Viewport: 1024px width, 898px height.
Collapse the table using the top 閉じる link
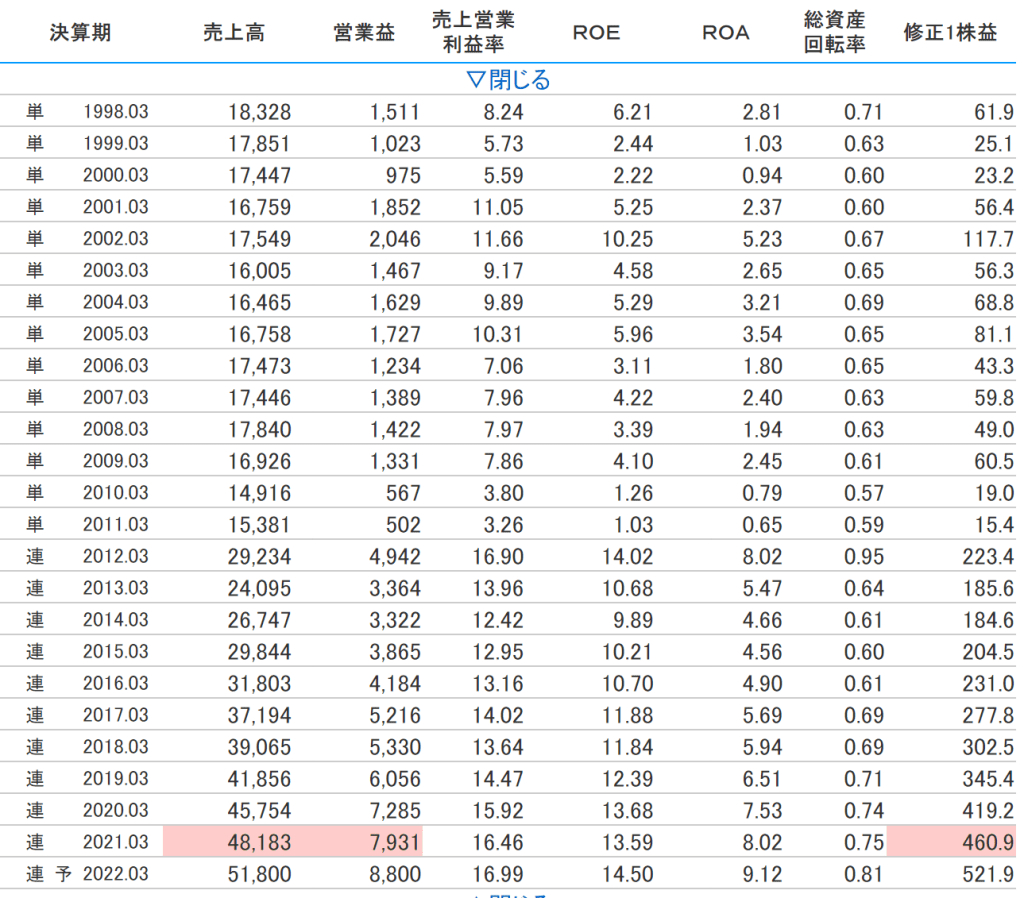pos(508,80)
